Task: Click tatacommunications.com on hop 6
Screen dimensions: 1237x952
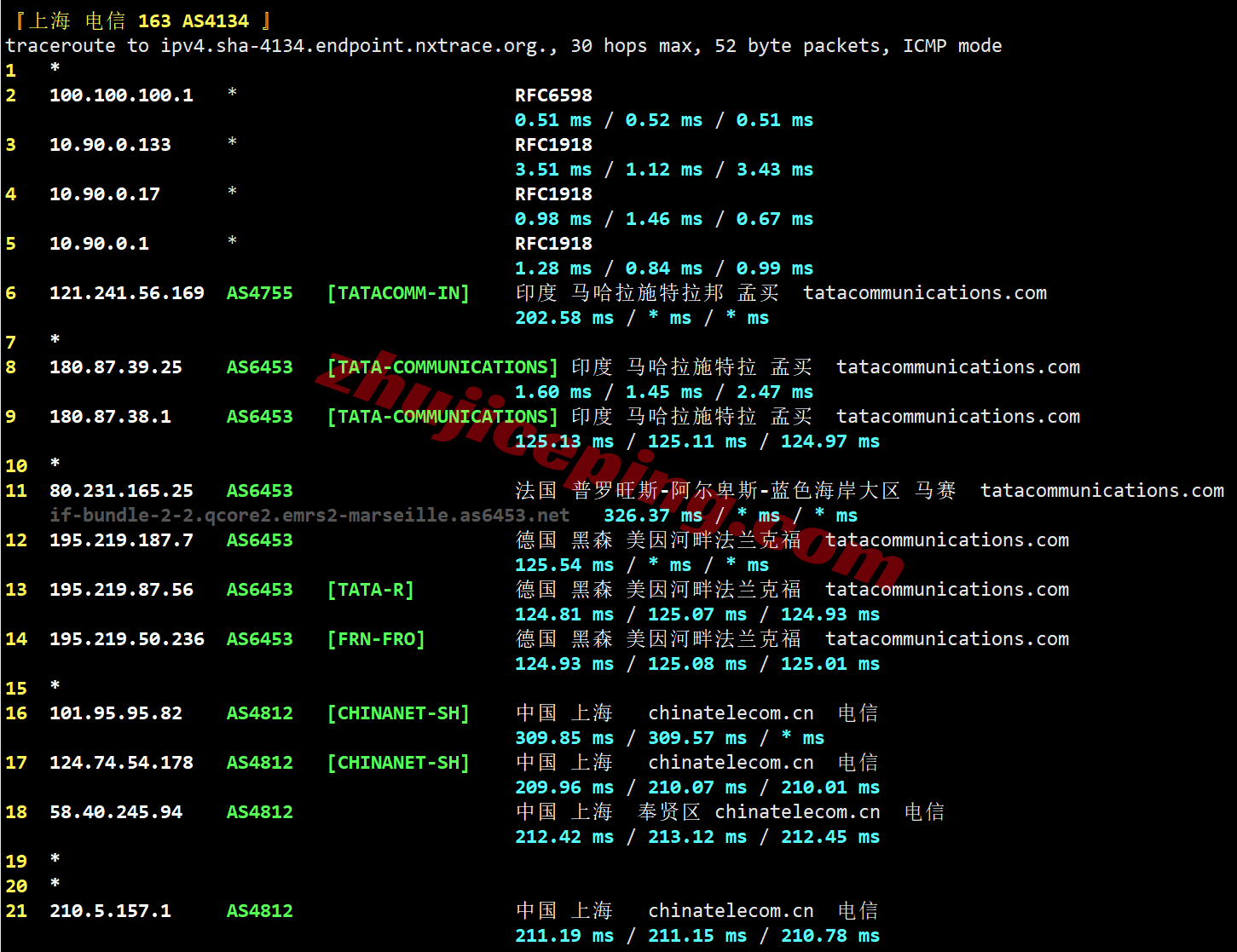Action: coord(925,293)
